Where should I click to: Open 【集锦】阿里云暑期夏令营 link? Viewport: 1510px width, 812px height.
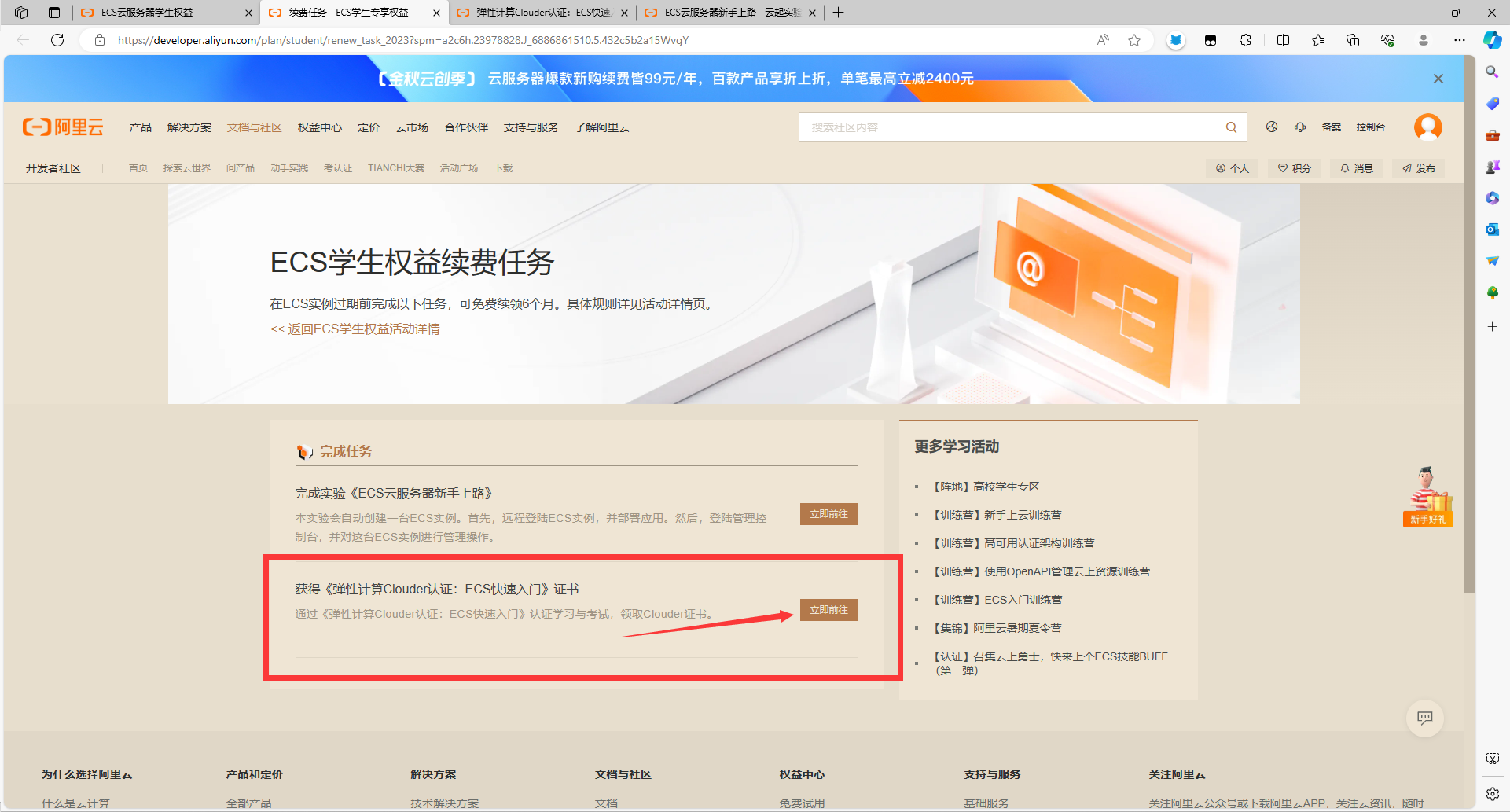tap(997, 628)
